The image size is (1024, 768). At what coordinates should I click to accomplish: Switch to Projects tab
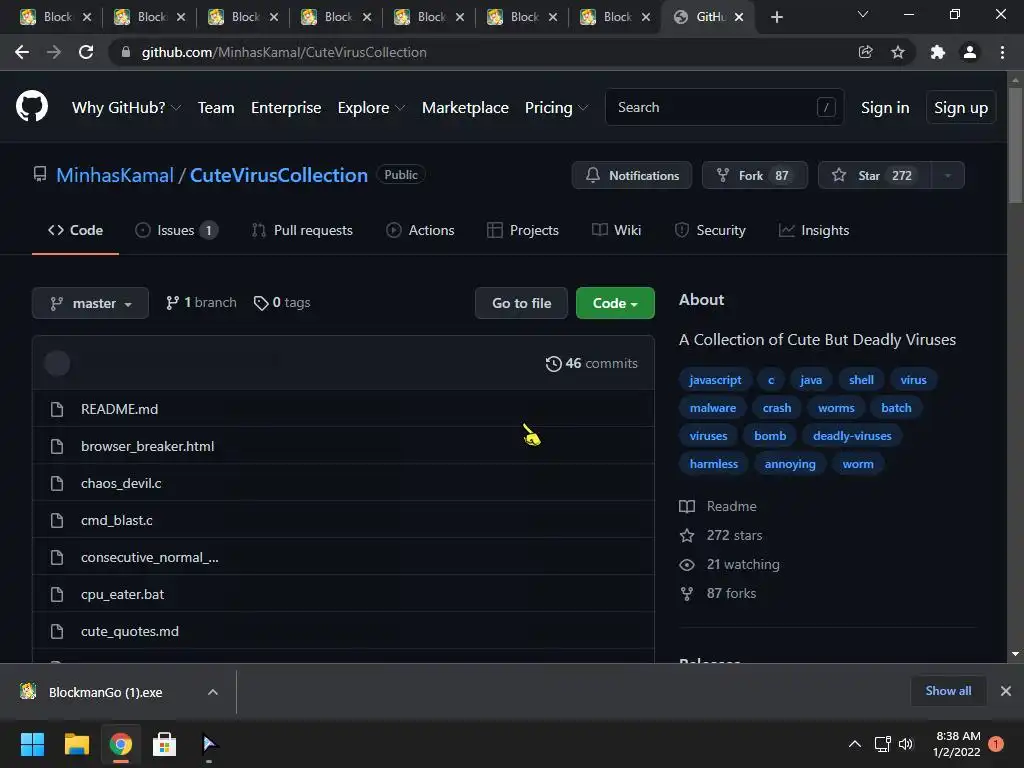point(523,231)
